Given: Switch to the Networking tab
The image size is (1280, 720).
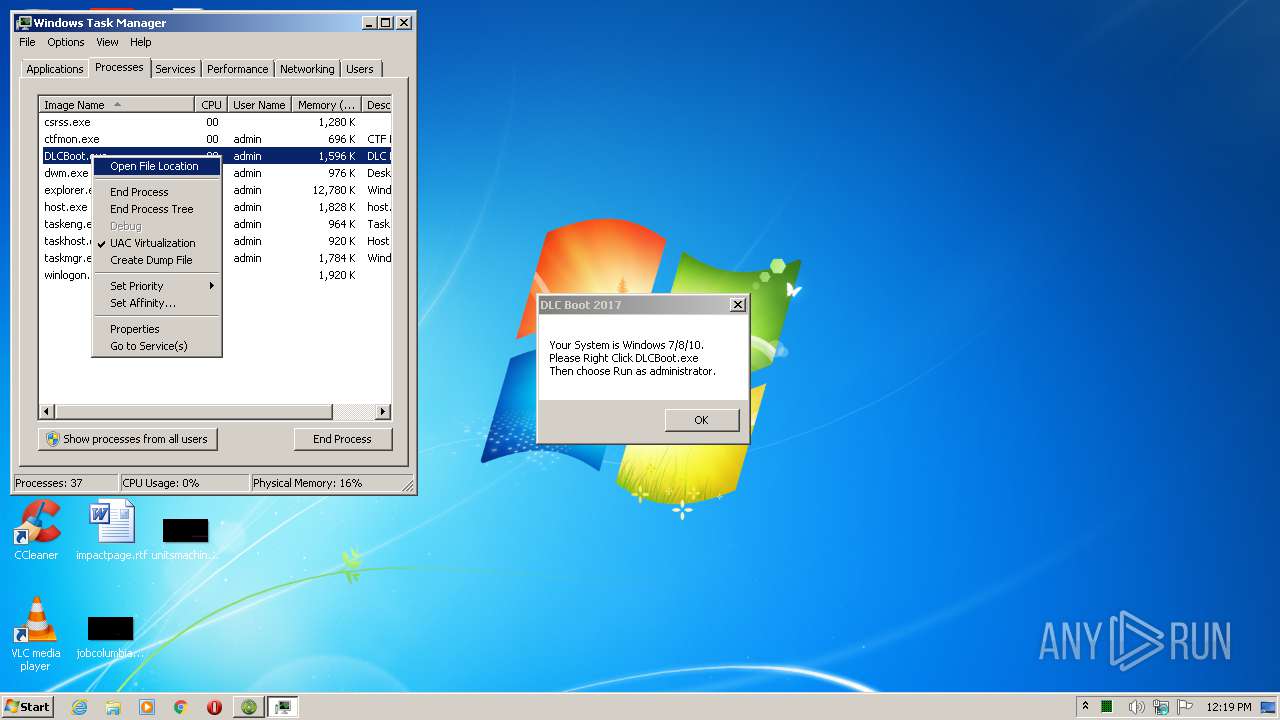Looking at the screenshot, I should [307, 69].
